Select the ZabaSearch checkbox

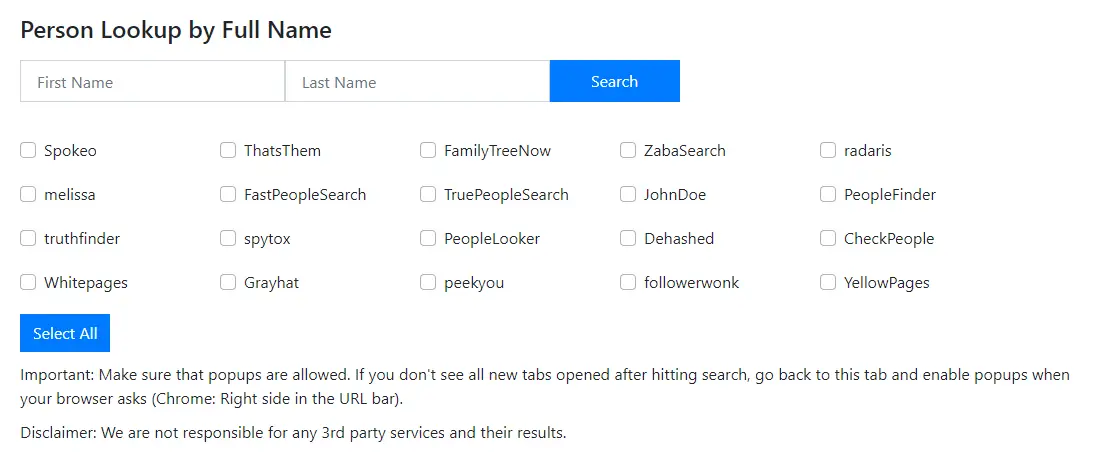(x=628, y=151)
